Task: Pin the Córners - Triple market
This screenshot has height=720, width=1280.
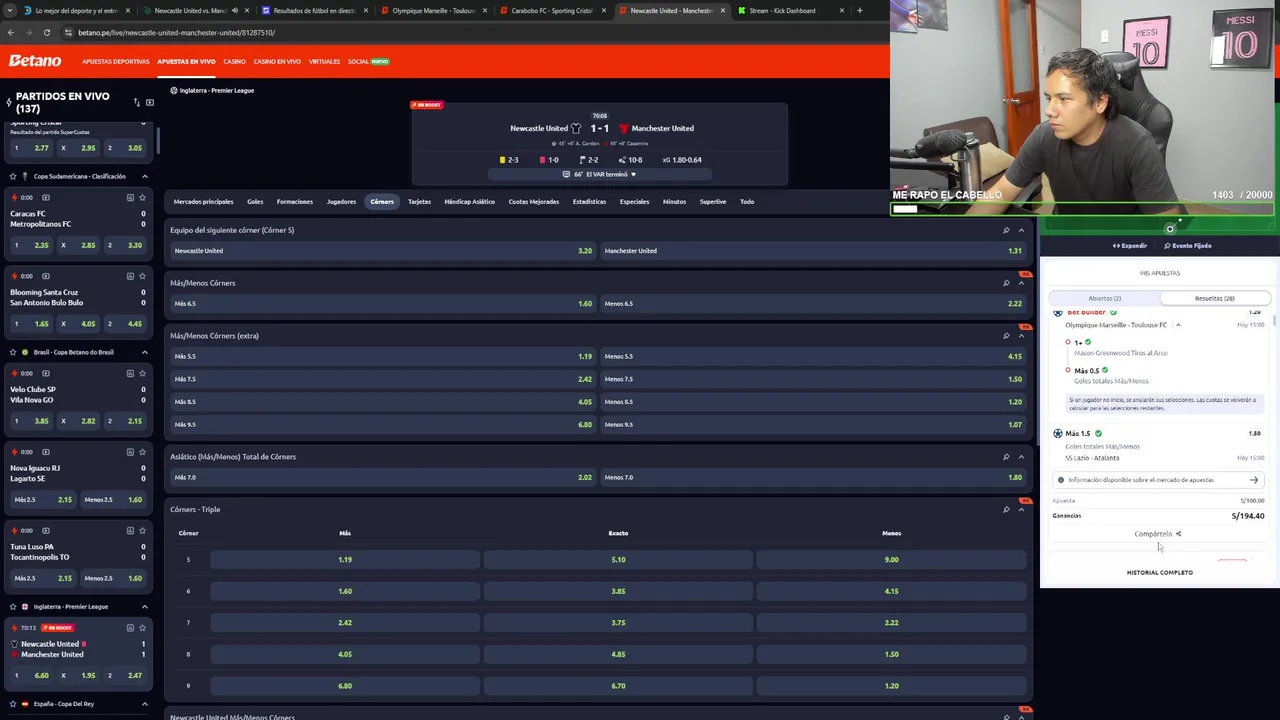Action: (1006, 509)
